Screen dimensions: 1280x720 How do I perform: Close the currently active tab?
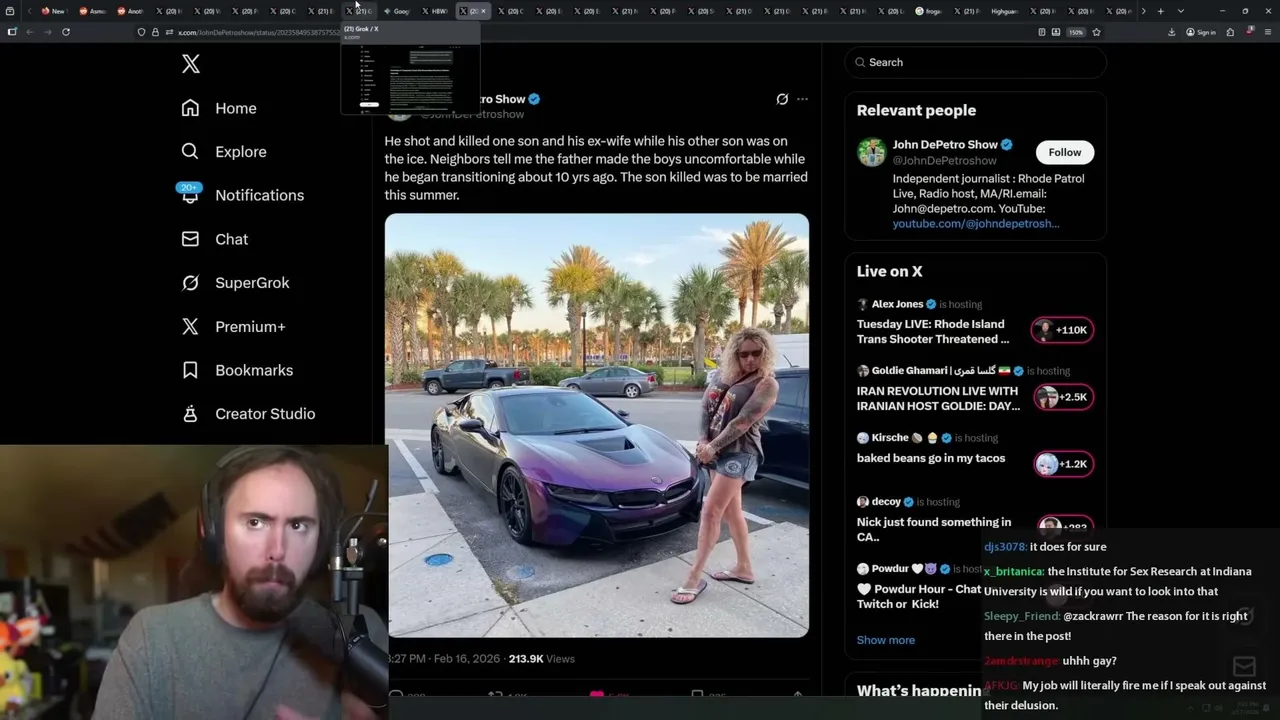click(x=483, y=11)
